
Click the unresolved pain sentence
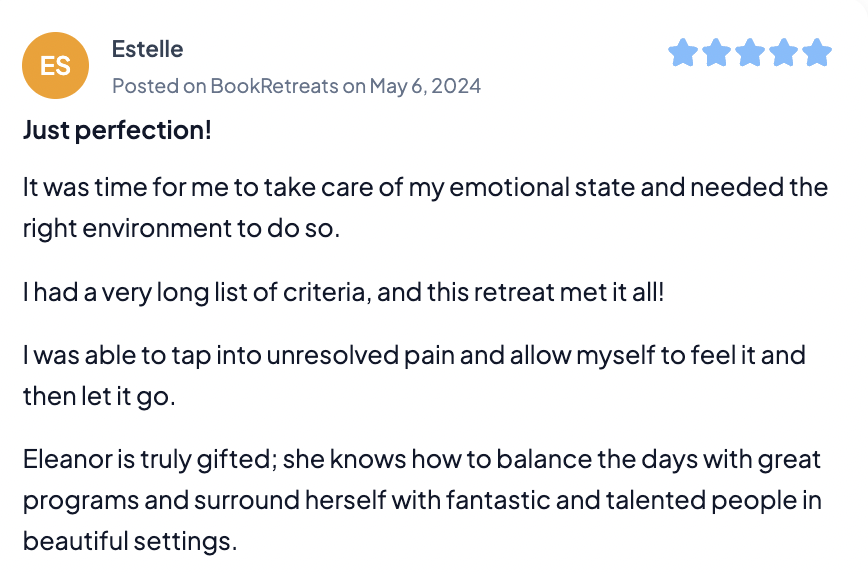tap(414, 356)
